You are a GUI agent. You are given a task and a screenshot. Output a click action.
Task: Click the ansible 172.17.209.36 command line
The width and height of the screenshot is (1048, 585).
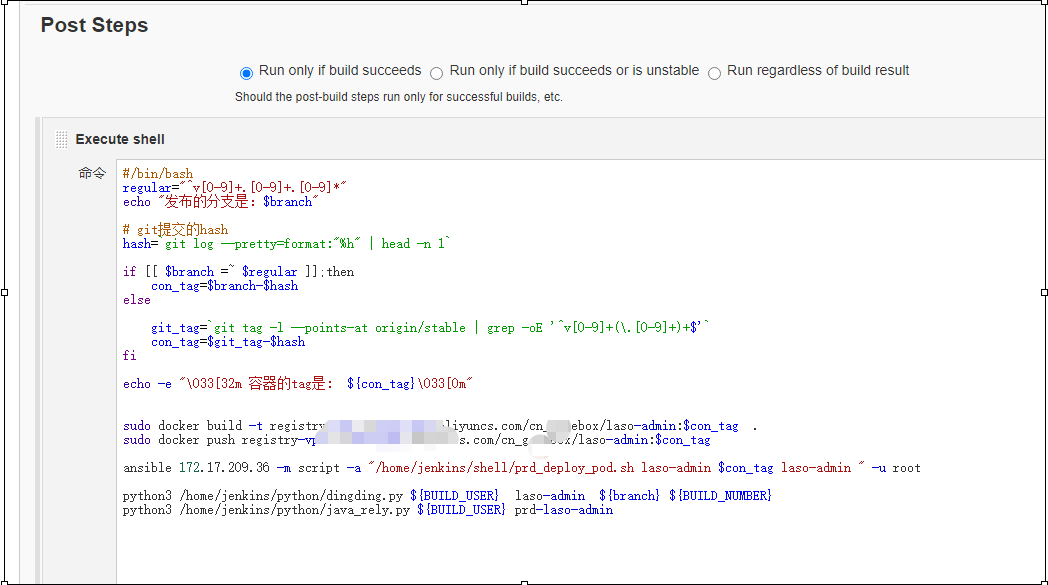pyautogui.click(x=521, y=468)
